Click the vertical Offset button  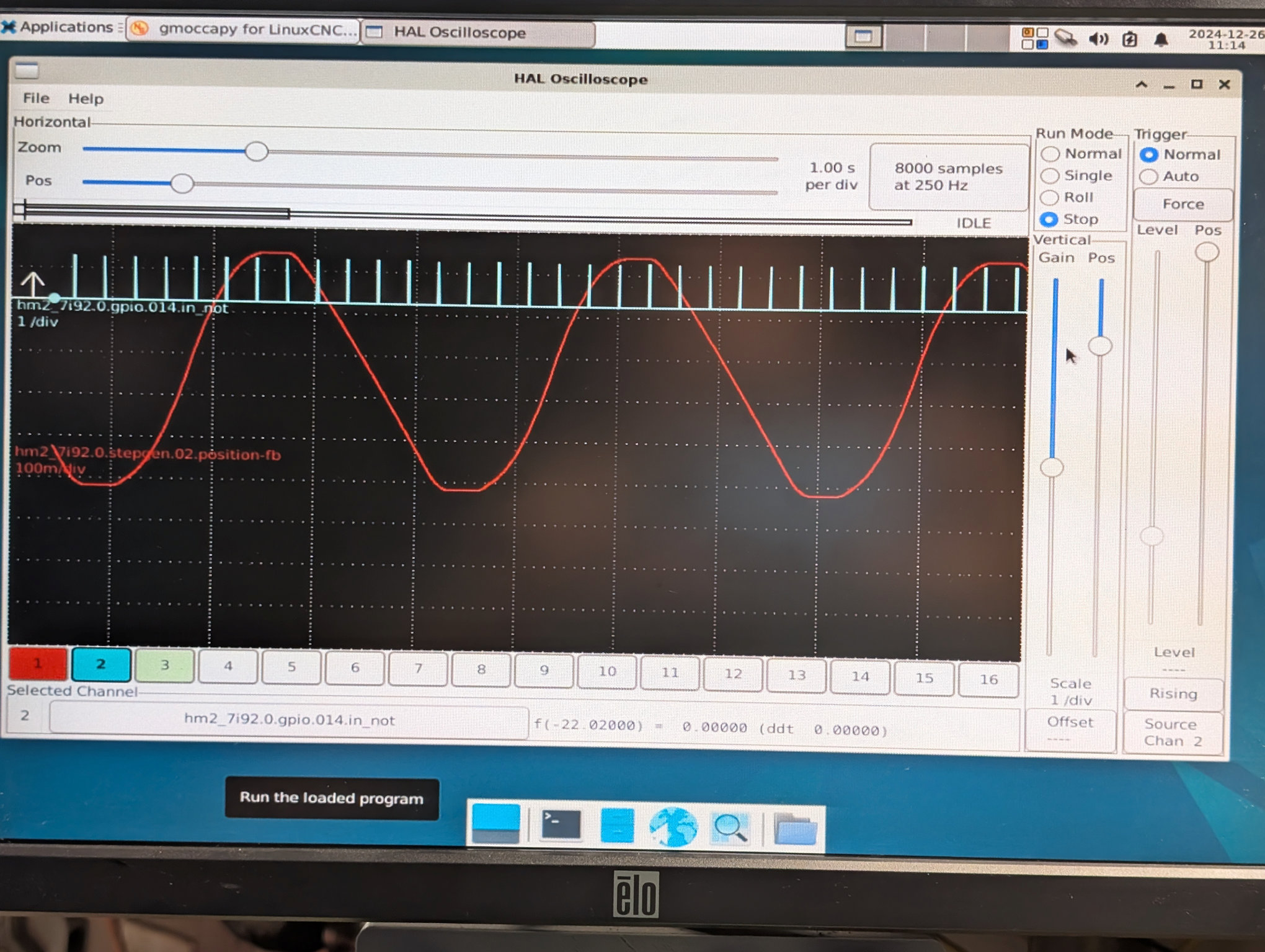point(1070,730)
